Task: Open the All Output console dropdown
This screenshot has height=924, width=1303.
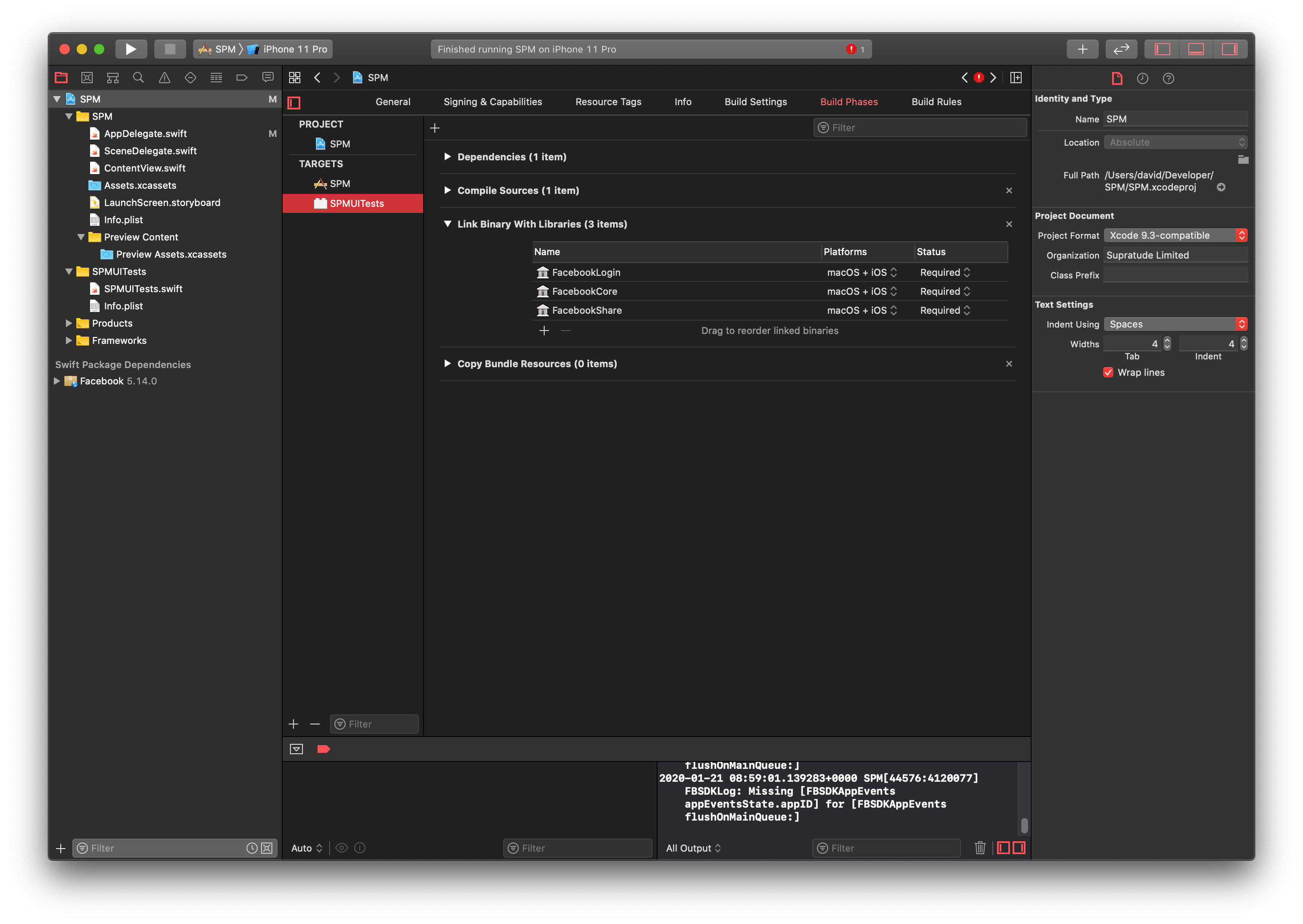Action: 693,848
